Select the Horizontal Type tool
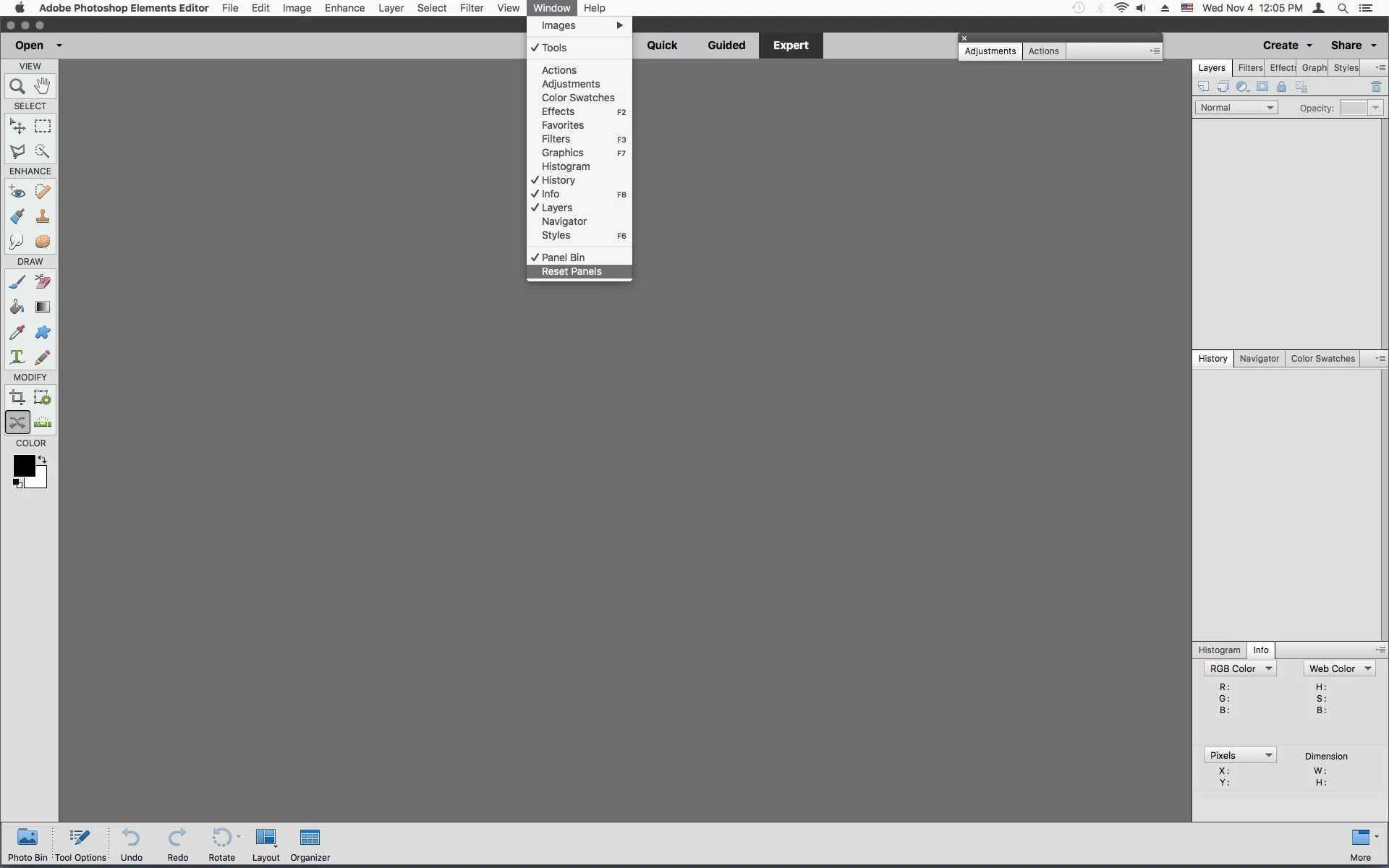Image resolution: width=1389 pixels, height=868 pixels. (17, 357)
